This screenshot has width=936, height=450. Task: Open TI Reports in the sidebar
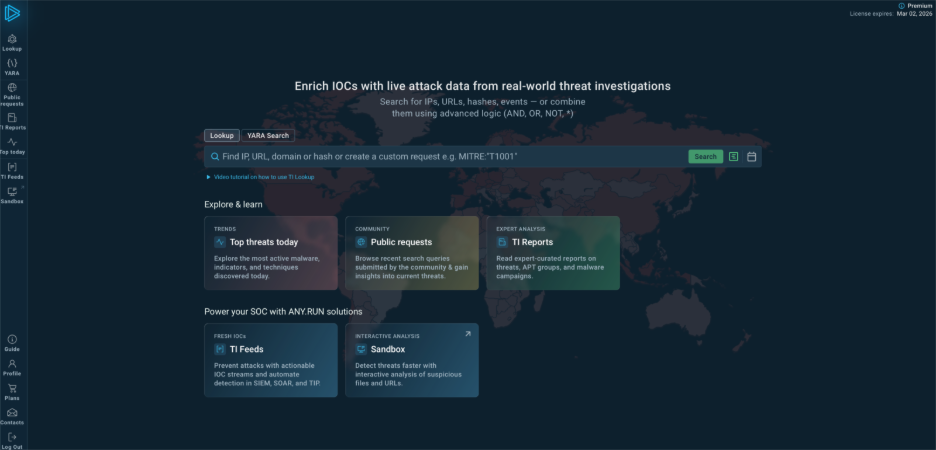[12, 121]
